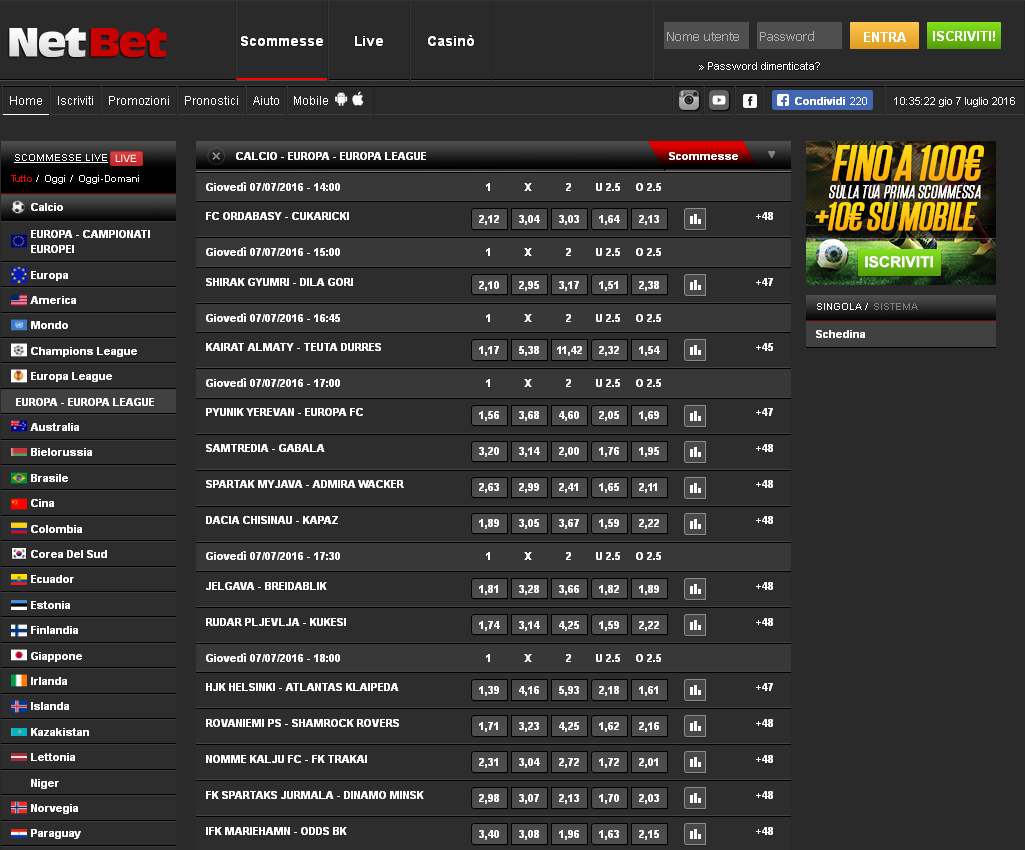Open Norvegia in the country list
The height and width of the screenshot is (850, 1025).
pos(88,808)
